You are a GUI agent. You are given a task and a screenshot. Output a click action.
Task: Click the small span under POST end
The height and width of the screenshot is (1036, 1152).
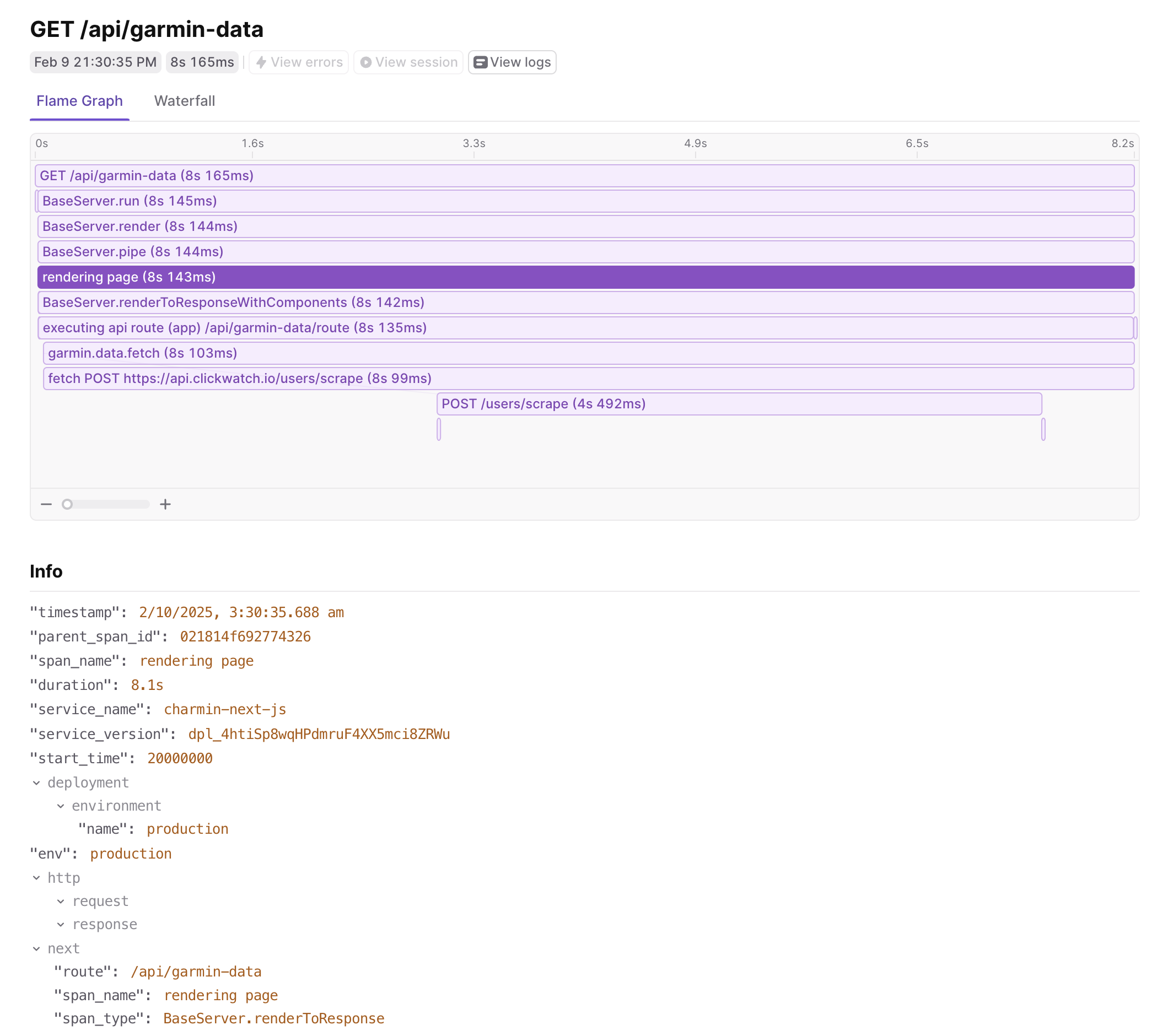coord(1043,429)
